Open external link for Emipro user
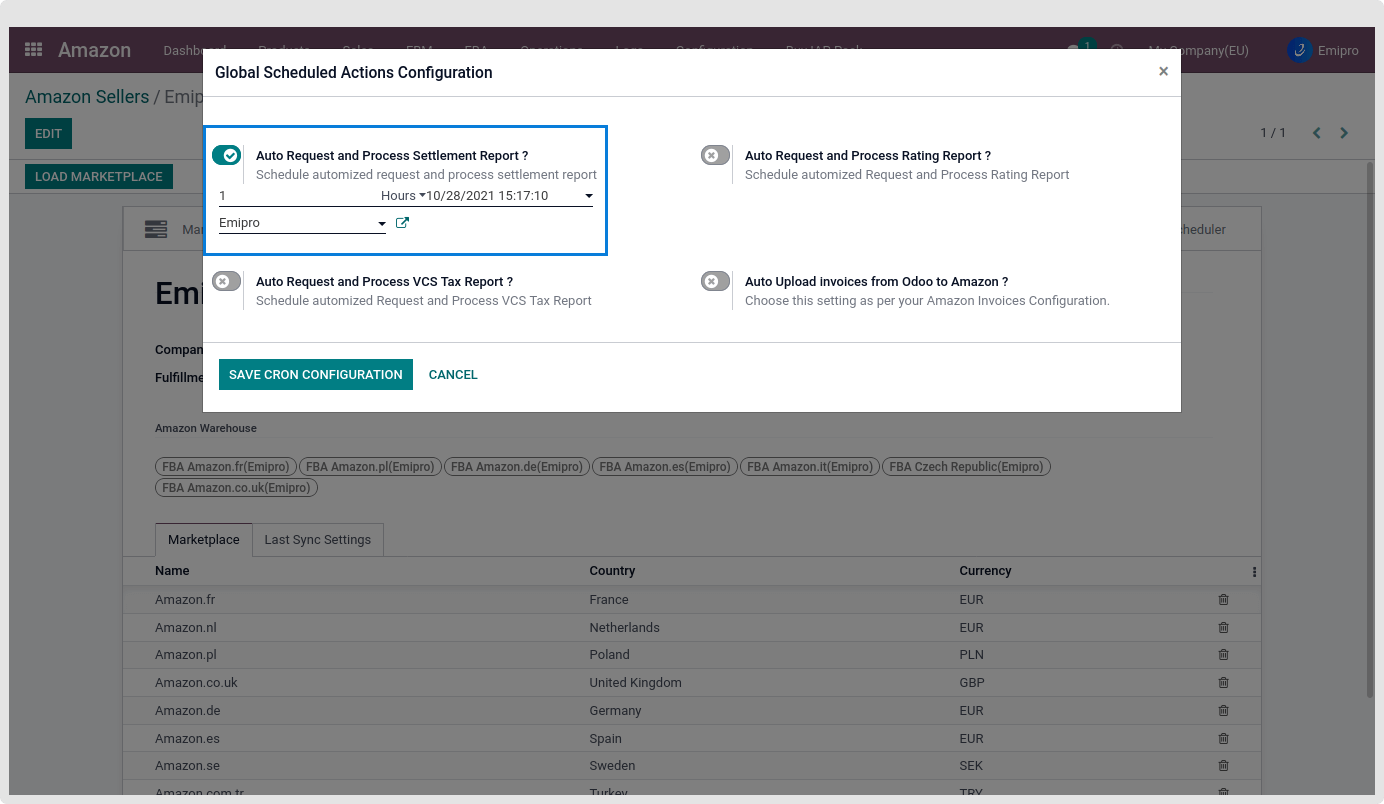This screenshot has height=804, width=1384. pyautogui.click(x=402, y=223)
